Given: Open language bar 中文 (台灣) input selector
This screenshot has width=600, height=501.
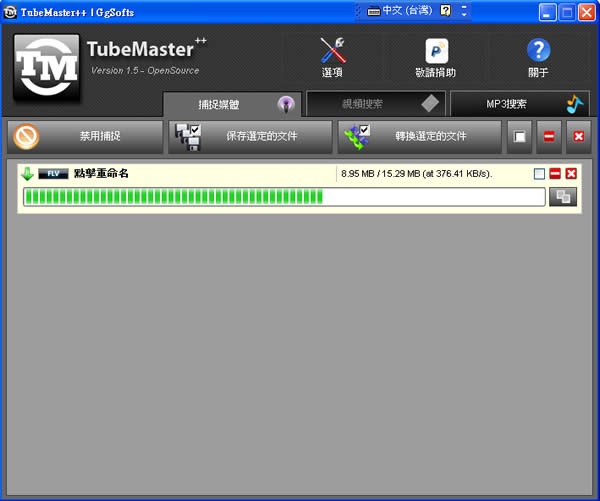Looking at the screenshot, I should (x=400, y=10).
